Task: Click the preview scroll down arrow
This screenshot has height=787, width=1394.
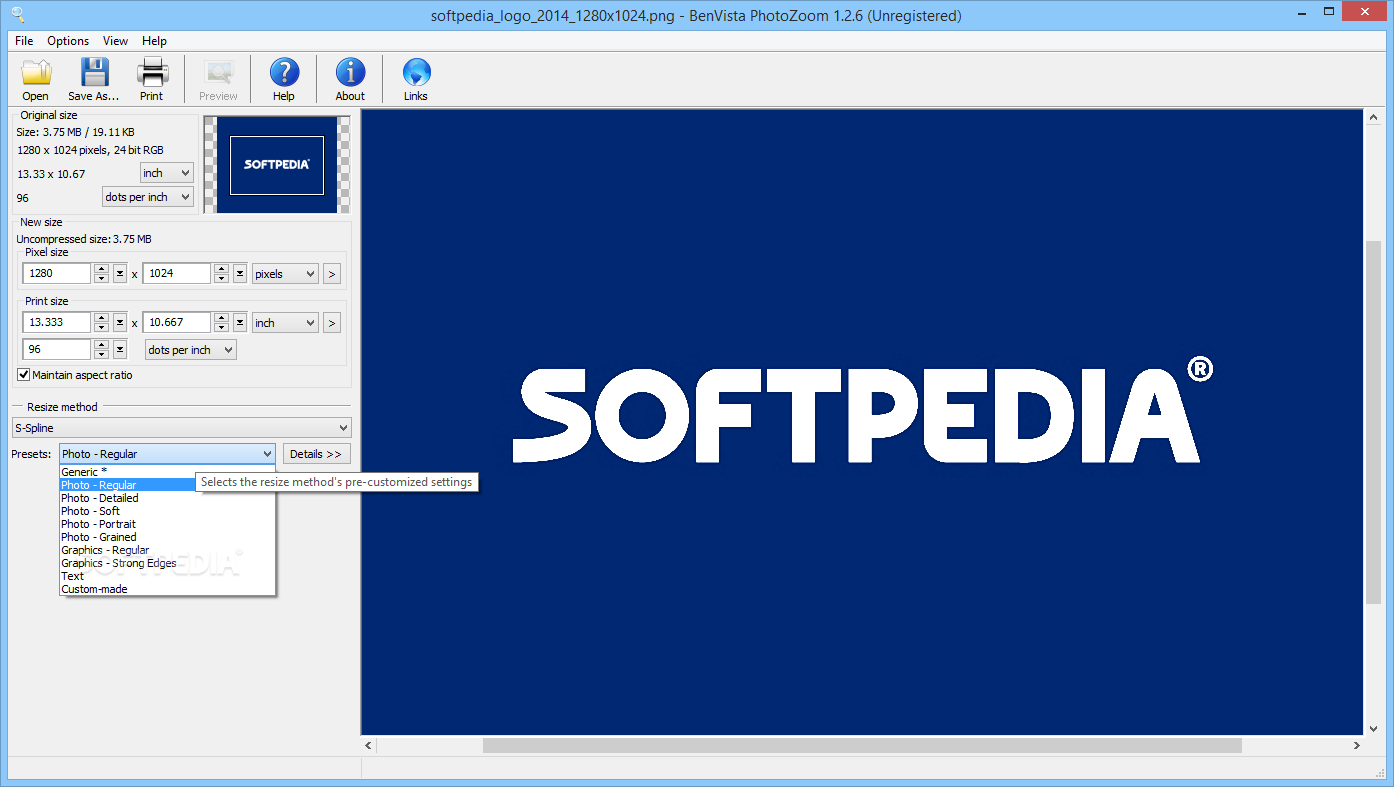Action: tap(1373, 728)
